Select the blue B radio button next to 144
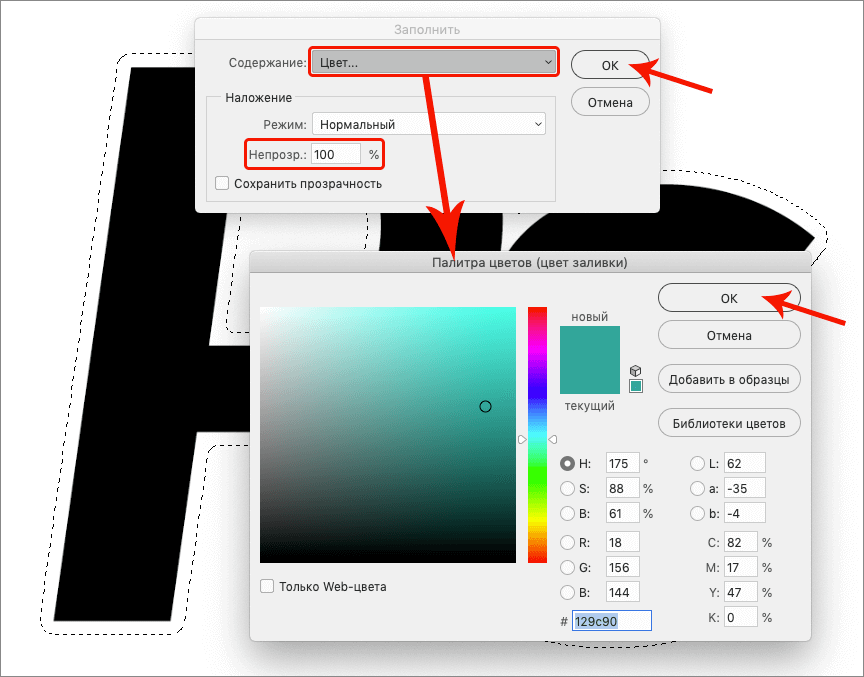 pos(567,592)
